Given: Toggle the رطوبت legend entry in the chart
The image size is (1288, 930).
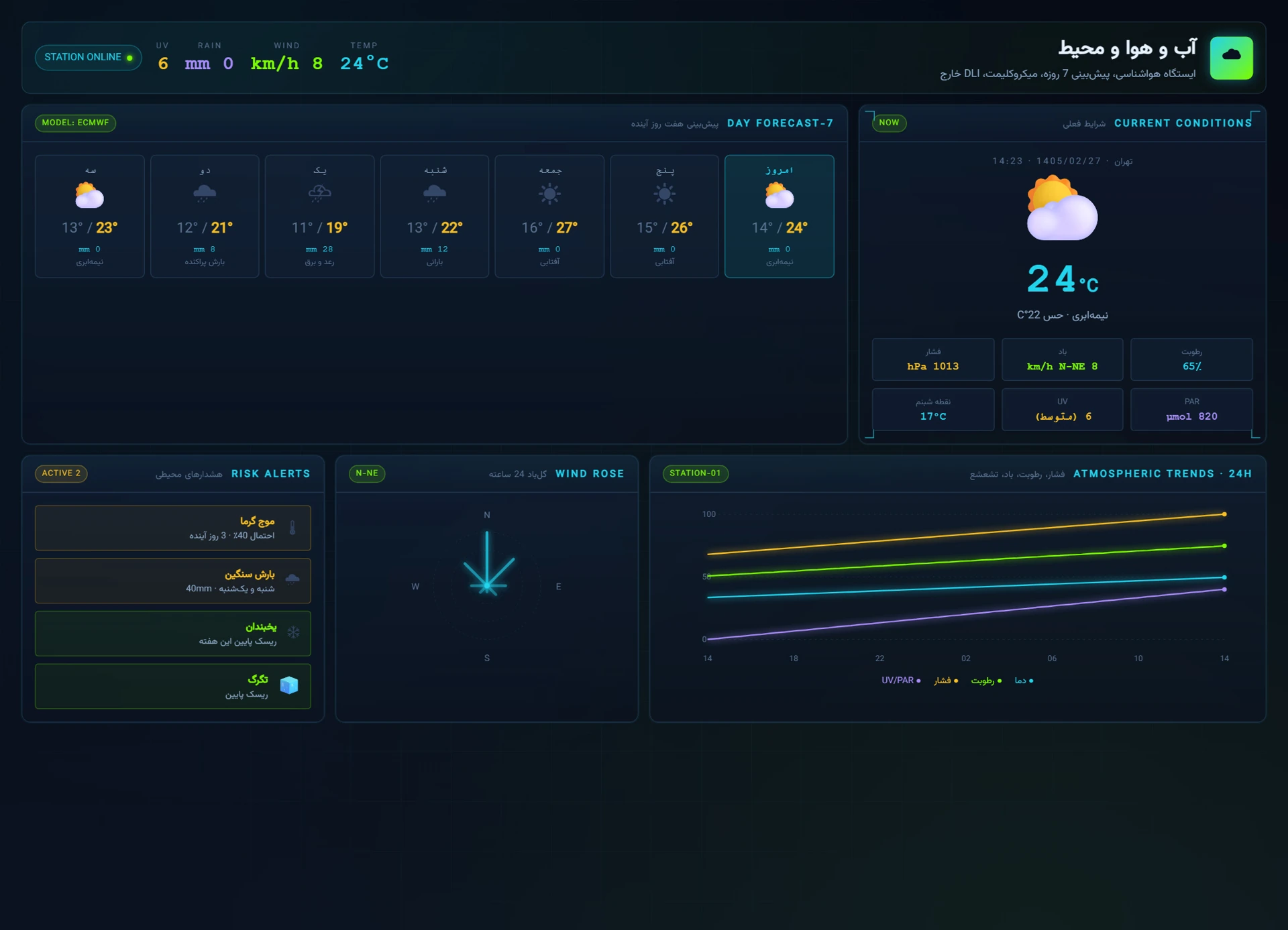Looking at the screenshot, I should 986,681.
